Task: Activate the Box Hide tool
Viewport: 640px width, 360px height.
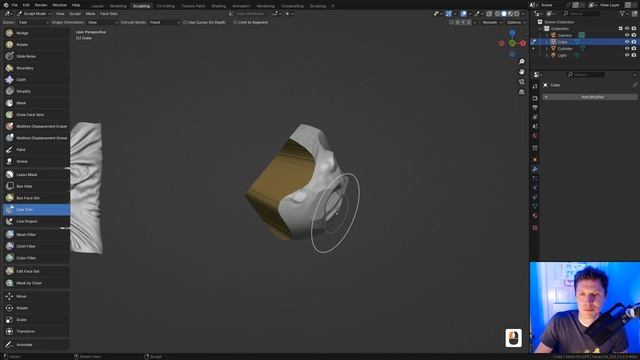Action: pos(36,186)
